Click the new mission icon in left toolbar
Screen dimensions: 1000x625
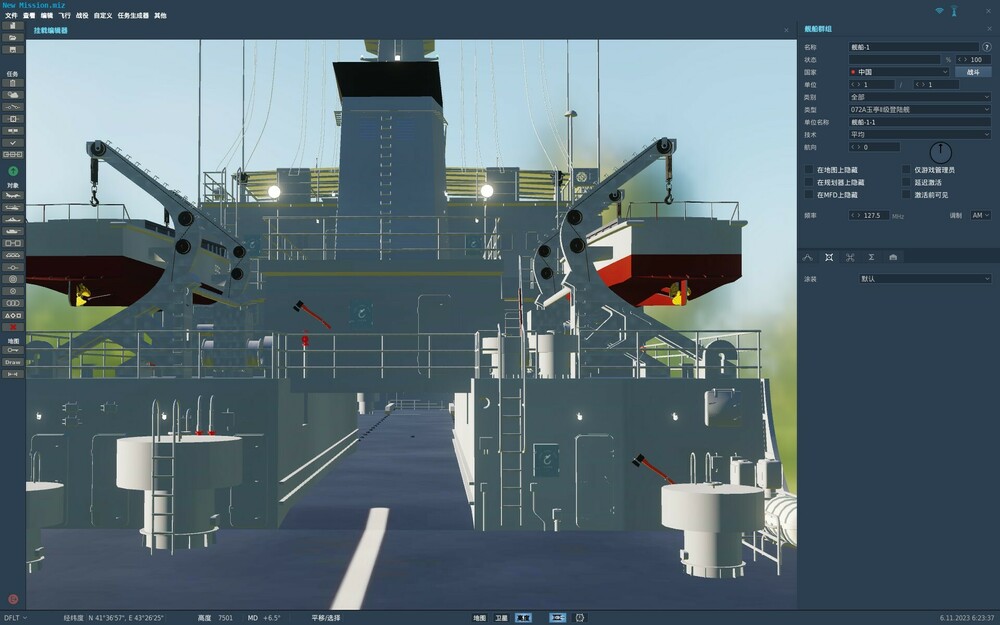12,26
